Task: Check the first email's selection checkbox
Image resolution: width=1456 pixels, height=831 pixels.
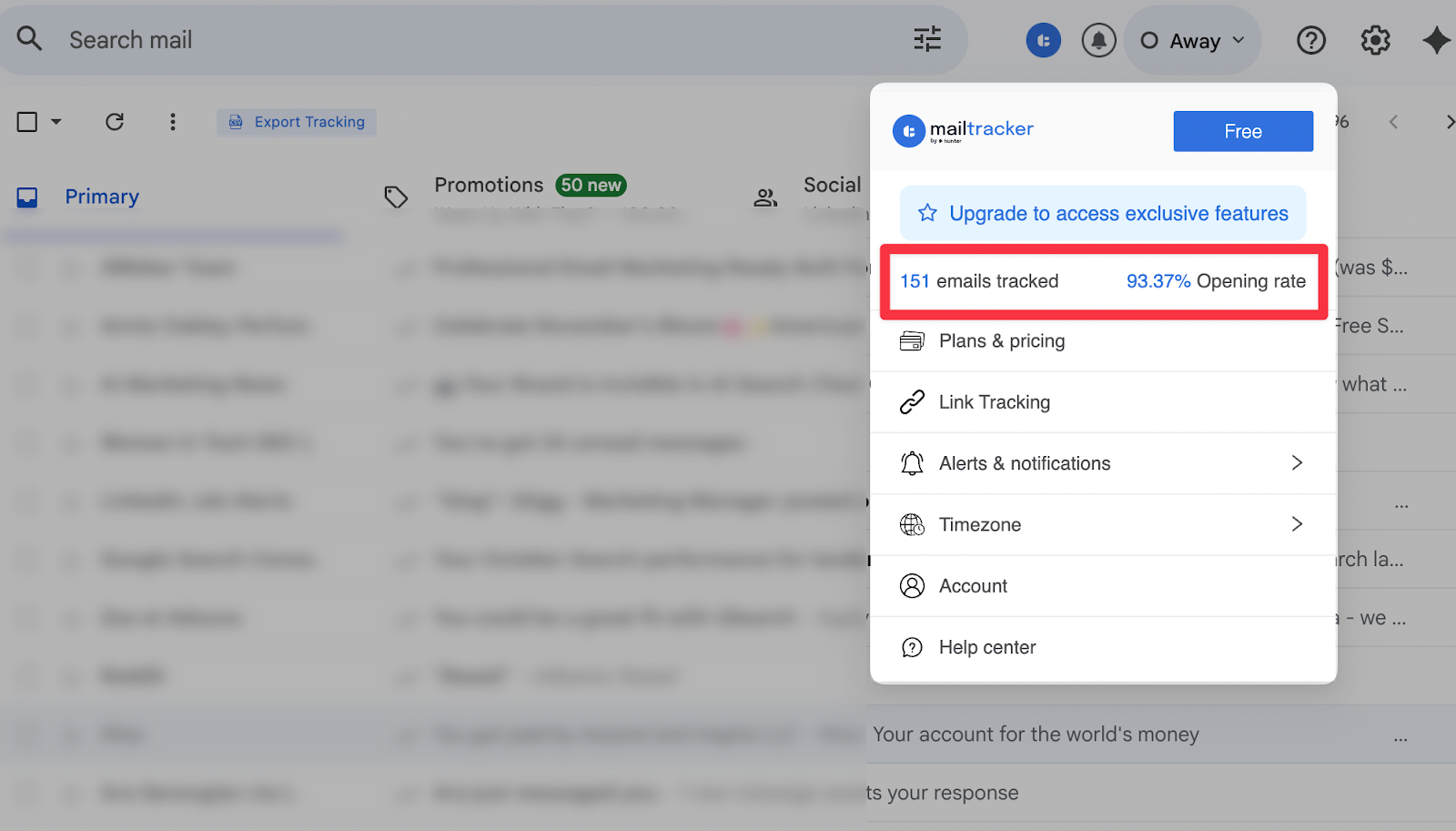Action: 26,267
